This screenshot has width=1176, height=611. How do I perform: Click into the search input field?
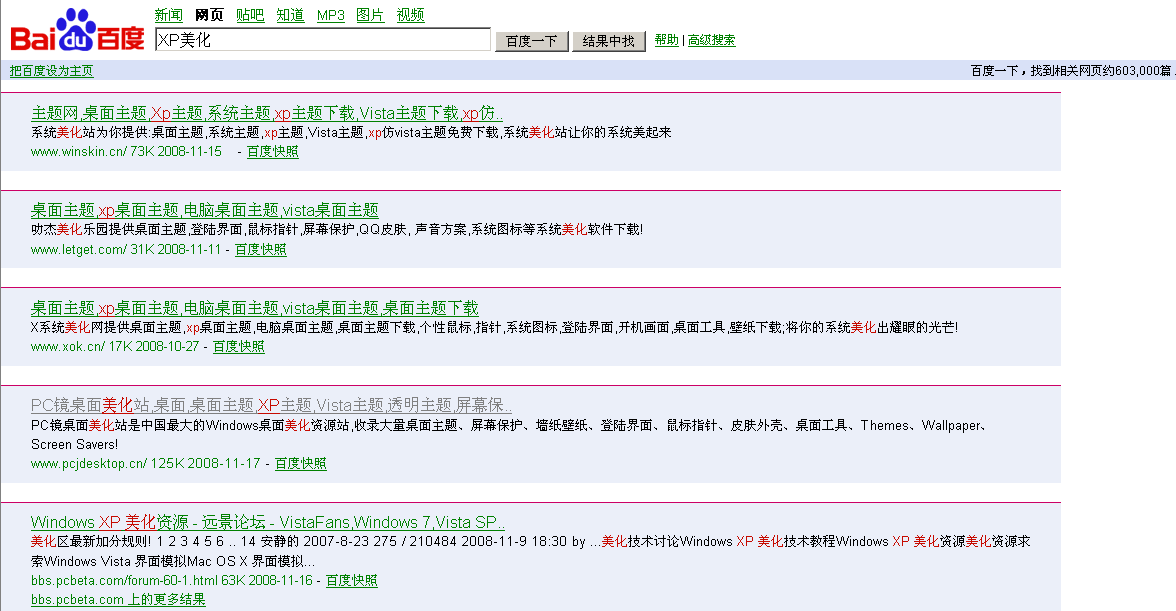pyautogui.click(x=320, y=40)
